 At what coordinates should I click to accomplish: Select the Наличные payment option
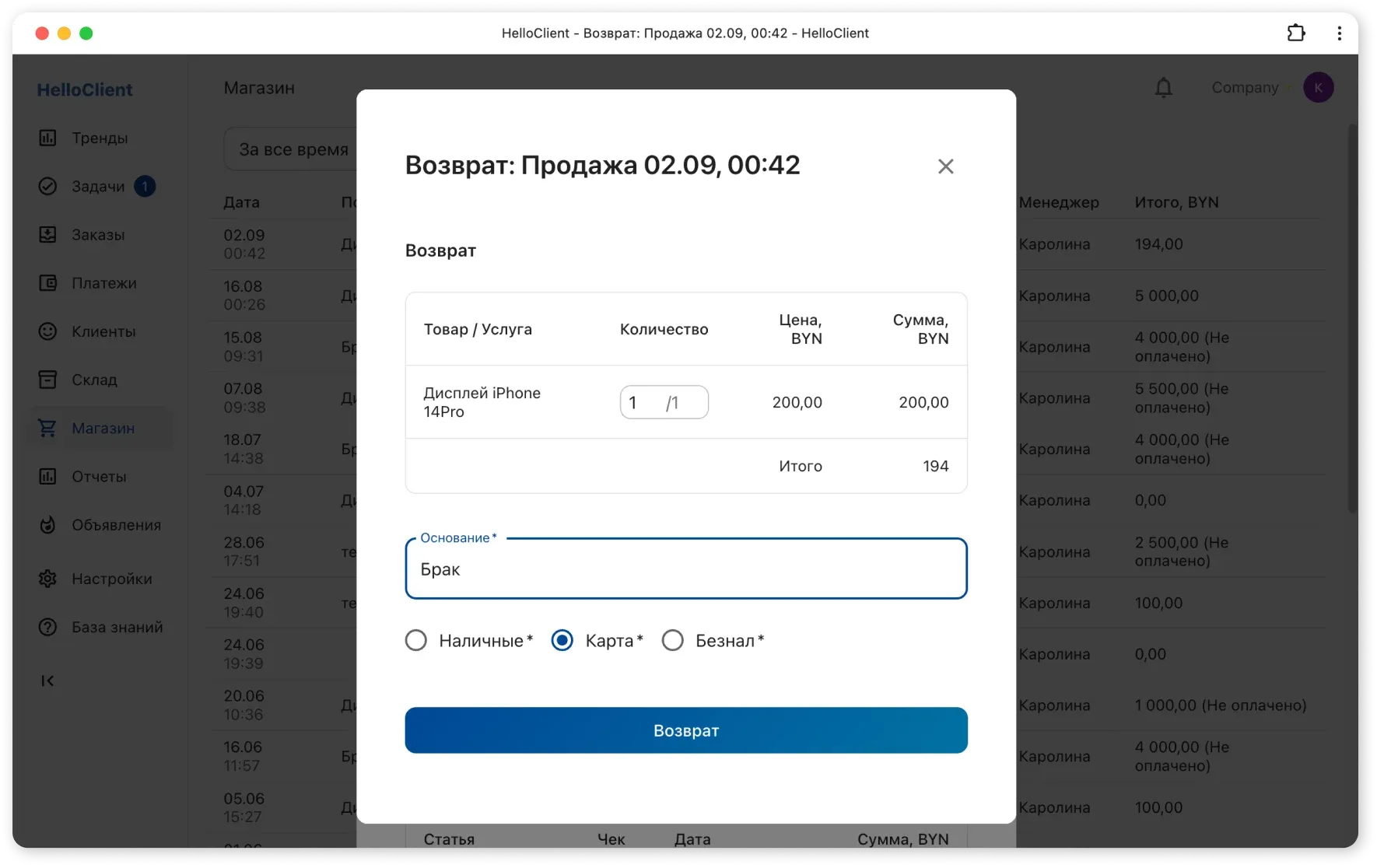(416, 640)
